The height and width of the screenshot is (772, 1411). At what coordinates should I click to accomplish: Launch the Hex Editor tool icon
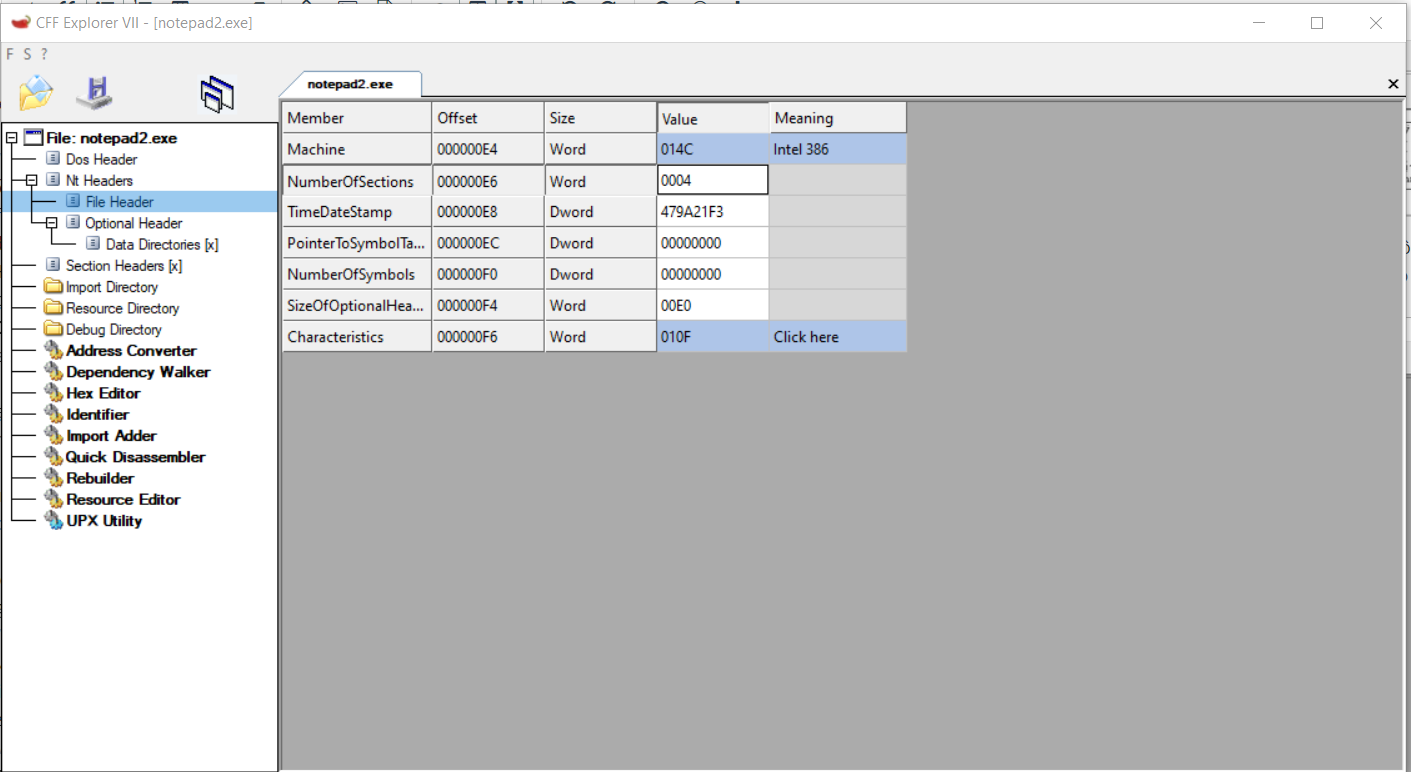[54, 393]
